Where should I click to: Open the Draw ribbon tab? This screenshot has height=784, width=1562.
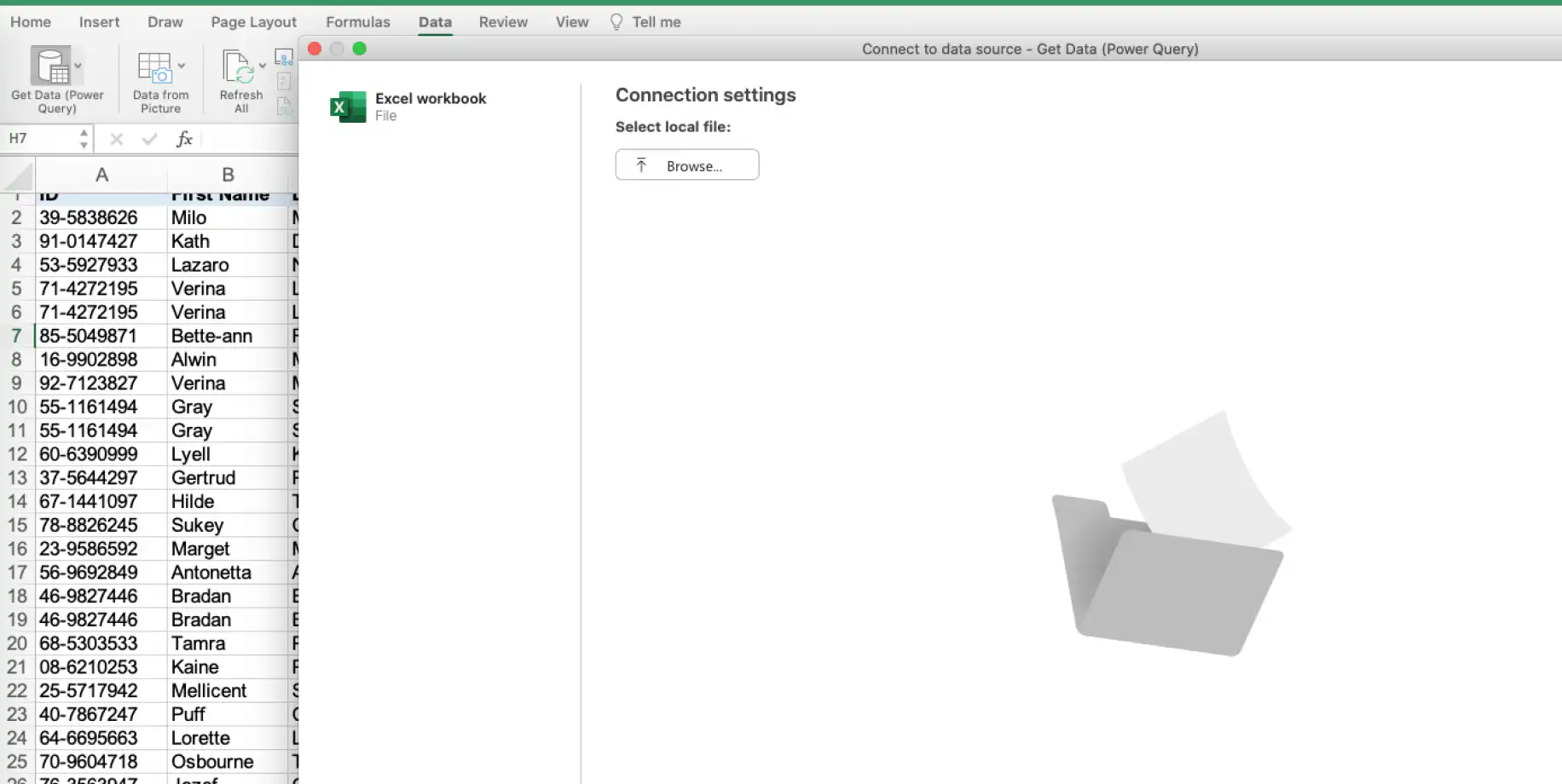[165, 22]
